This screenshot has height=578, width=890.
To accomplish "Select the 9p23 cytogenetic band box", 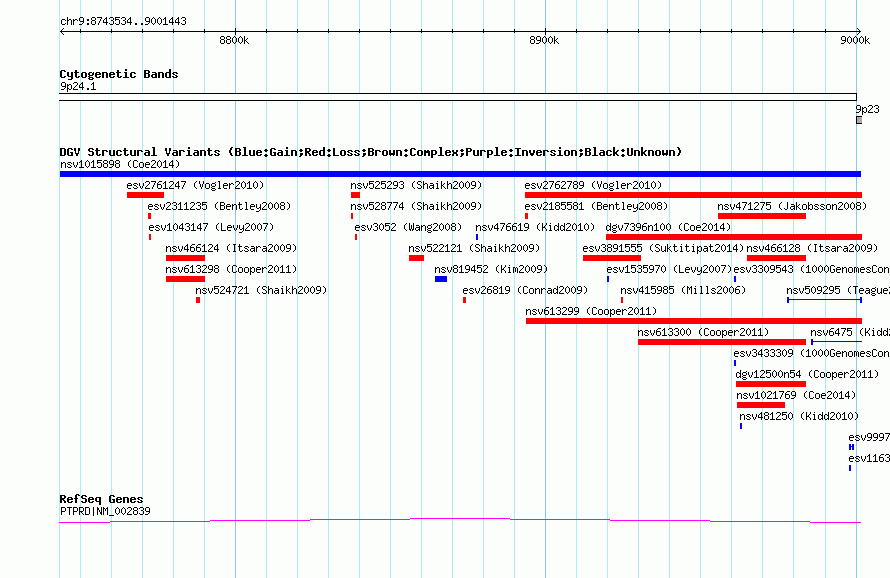I will 859,120.
